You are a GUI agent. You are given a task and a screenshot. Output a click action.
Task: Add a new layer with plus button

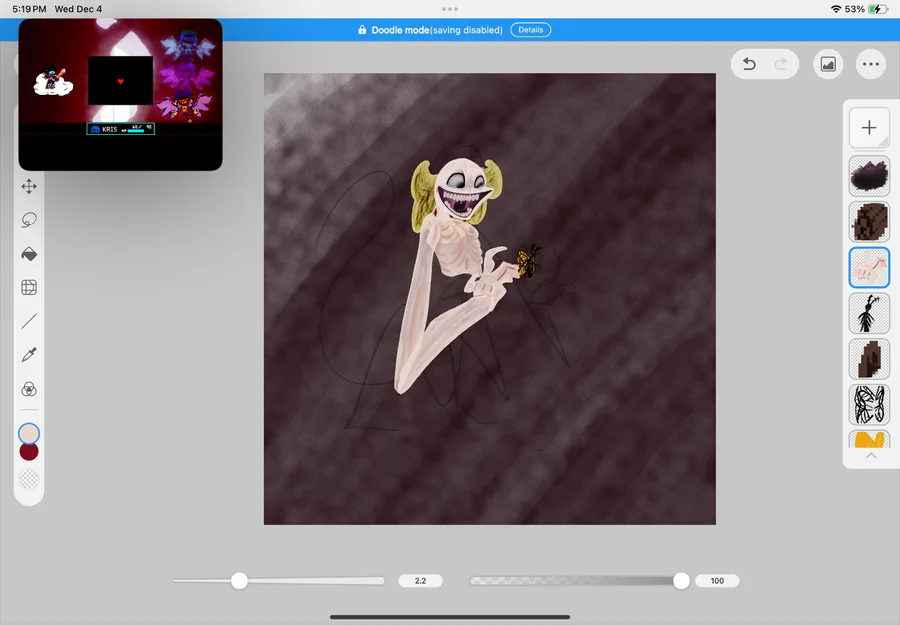[x=869, y=127]
